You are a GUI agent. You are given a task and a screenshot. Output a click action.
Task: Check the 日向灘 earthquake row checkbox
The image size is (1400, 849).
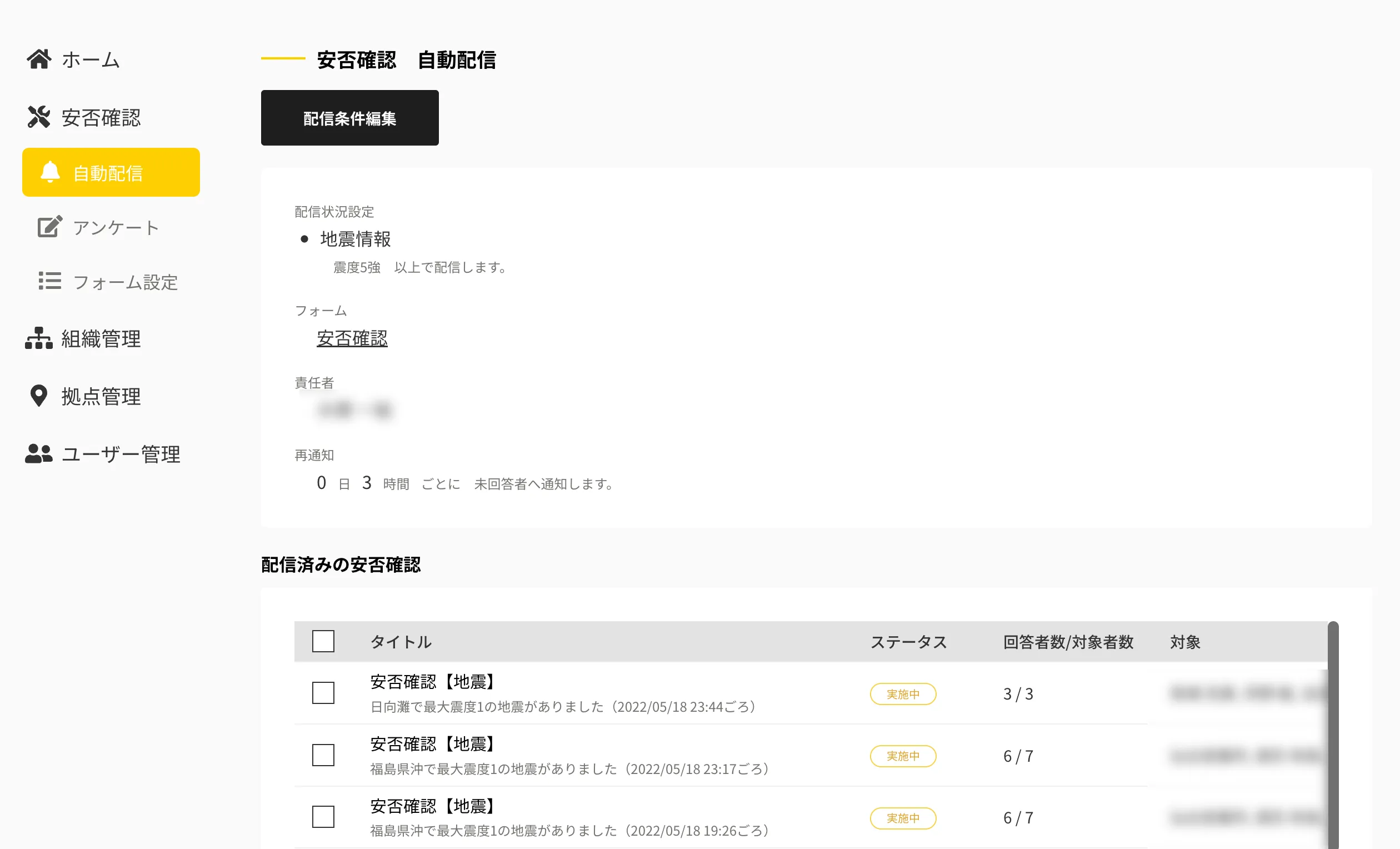tap(323, 693)
